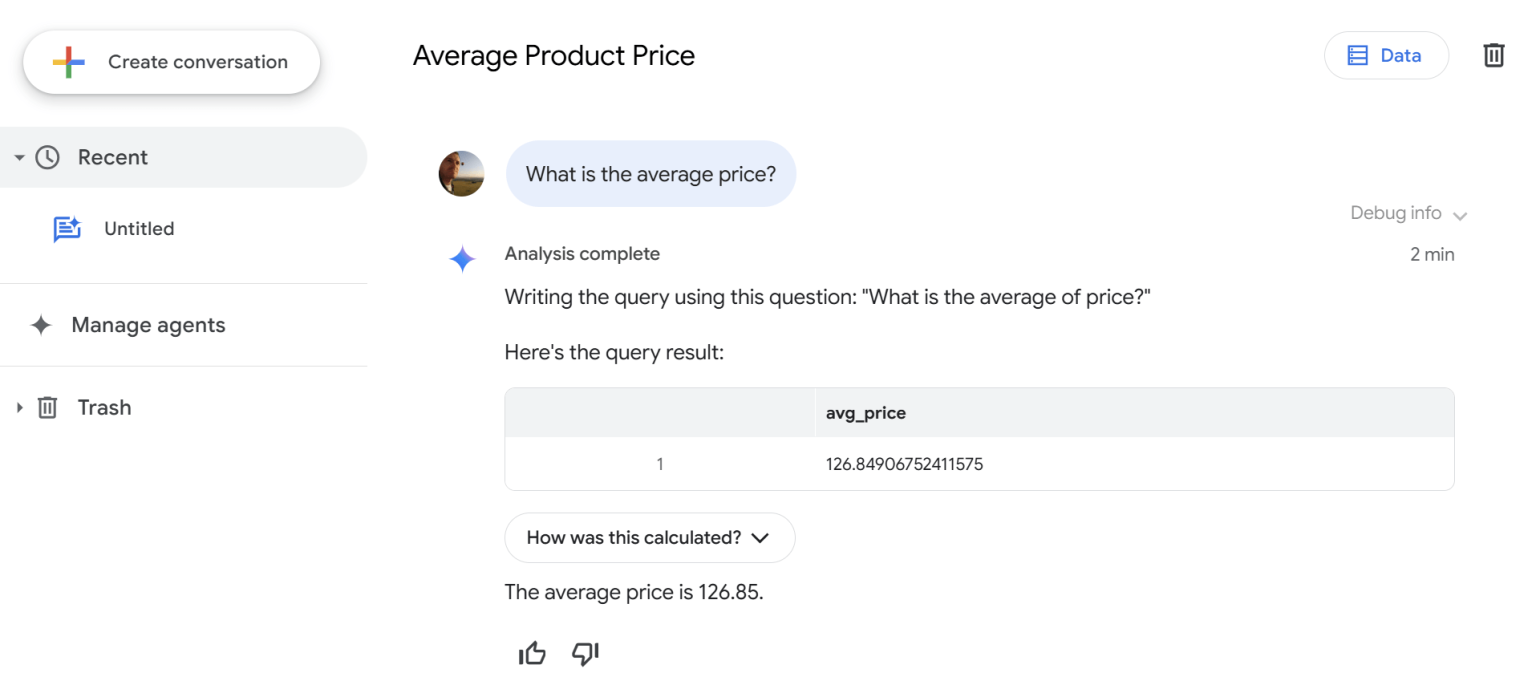Give thumbs up feedback
1536x689 pixels.
click(x=532, y=654)
